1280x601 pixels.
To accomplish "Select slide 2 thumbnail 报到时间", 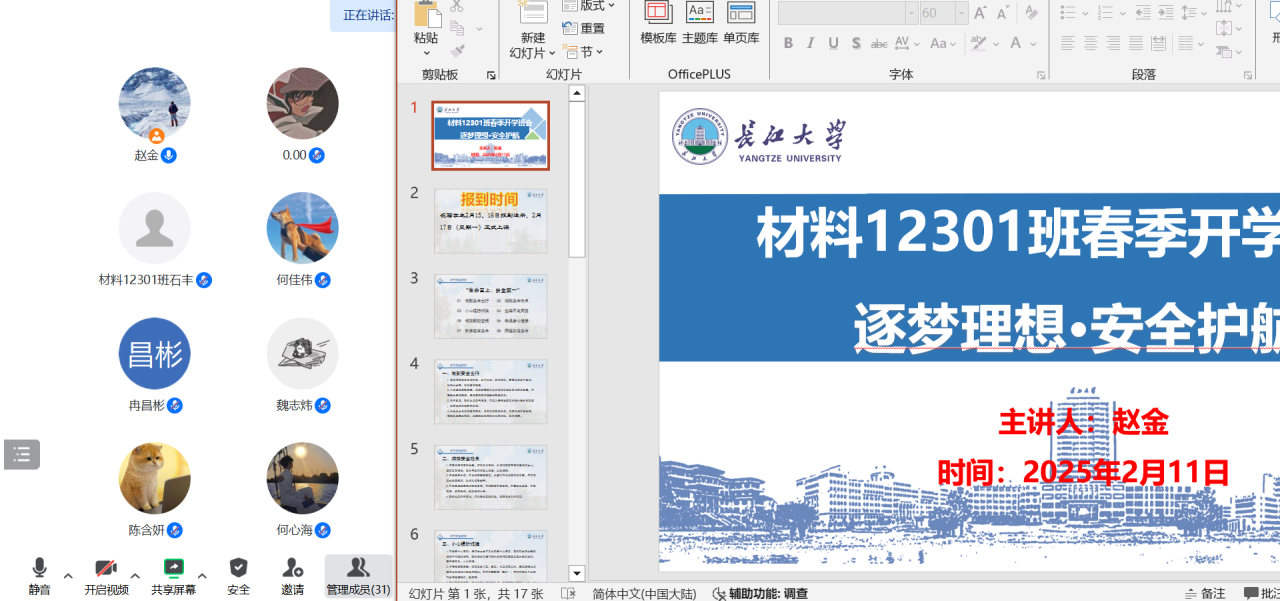I will pyautogui.click(x=490, y=220).
